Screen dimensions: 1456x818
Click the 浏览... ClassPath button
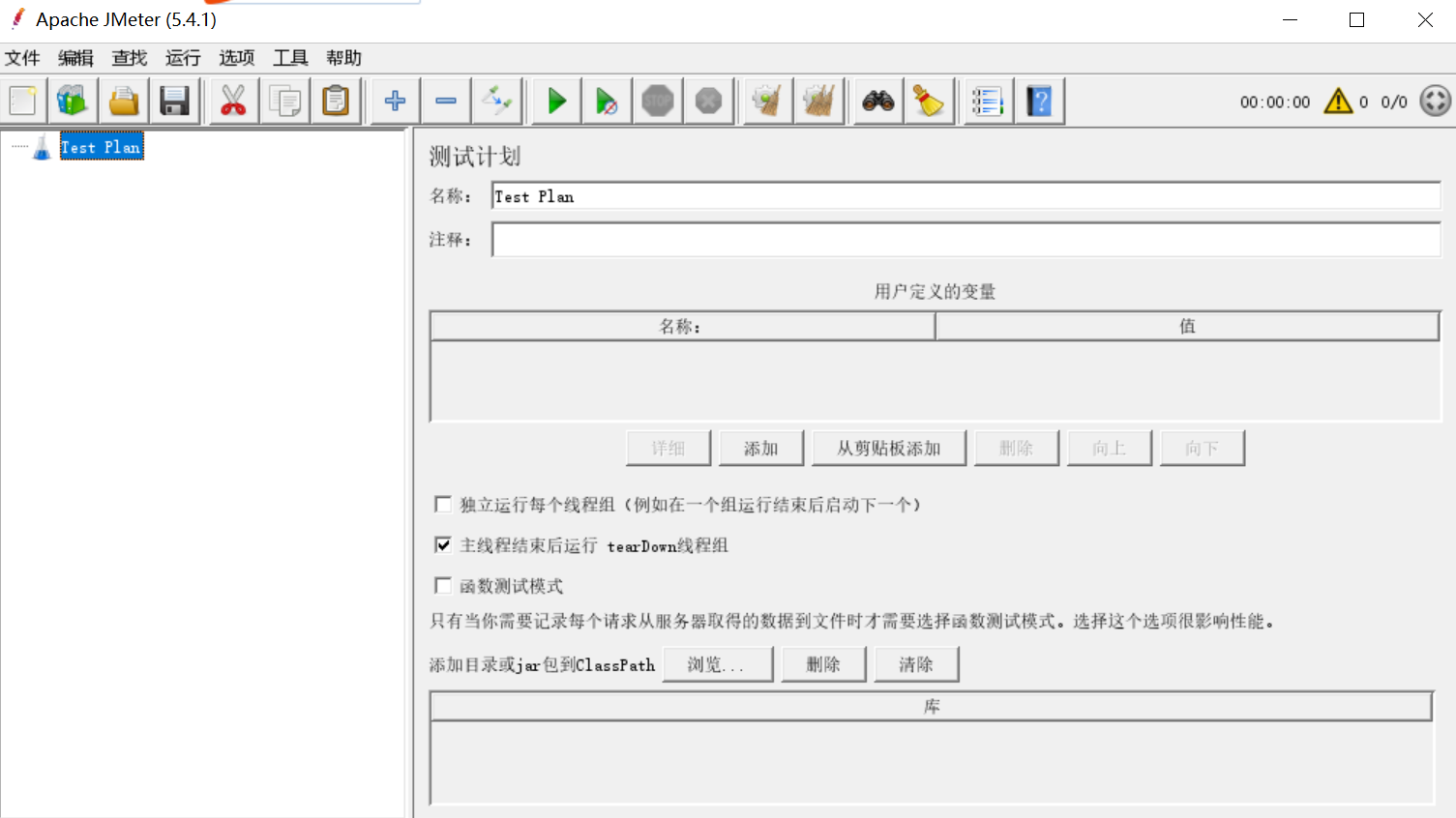[717, 664]
